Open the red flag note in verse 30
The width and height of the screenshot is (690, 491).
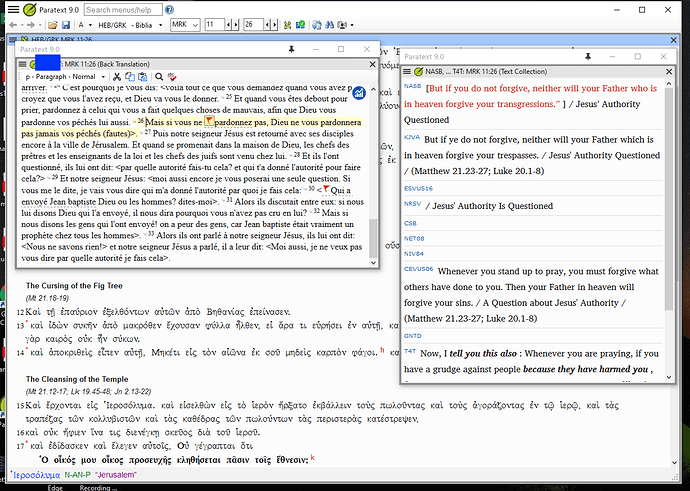click(326, 189)
